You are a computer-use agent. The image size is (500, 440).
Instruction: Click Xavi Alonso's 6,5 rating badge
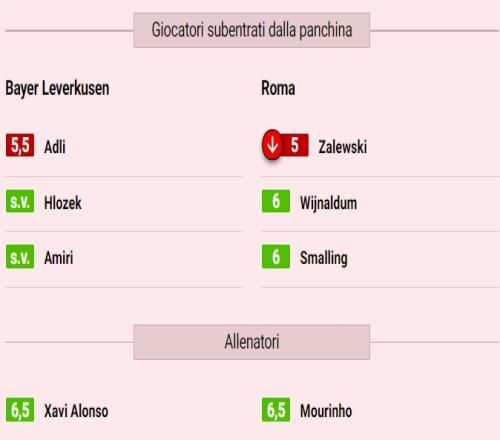point(20,410)
